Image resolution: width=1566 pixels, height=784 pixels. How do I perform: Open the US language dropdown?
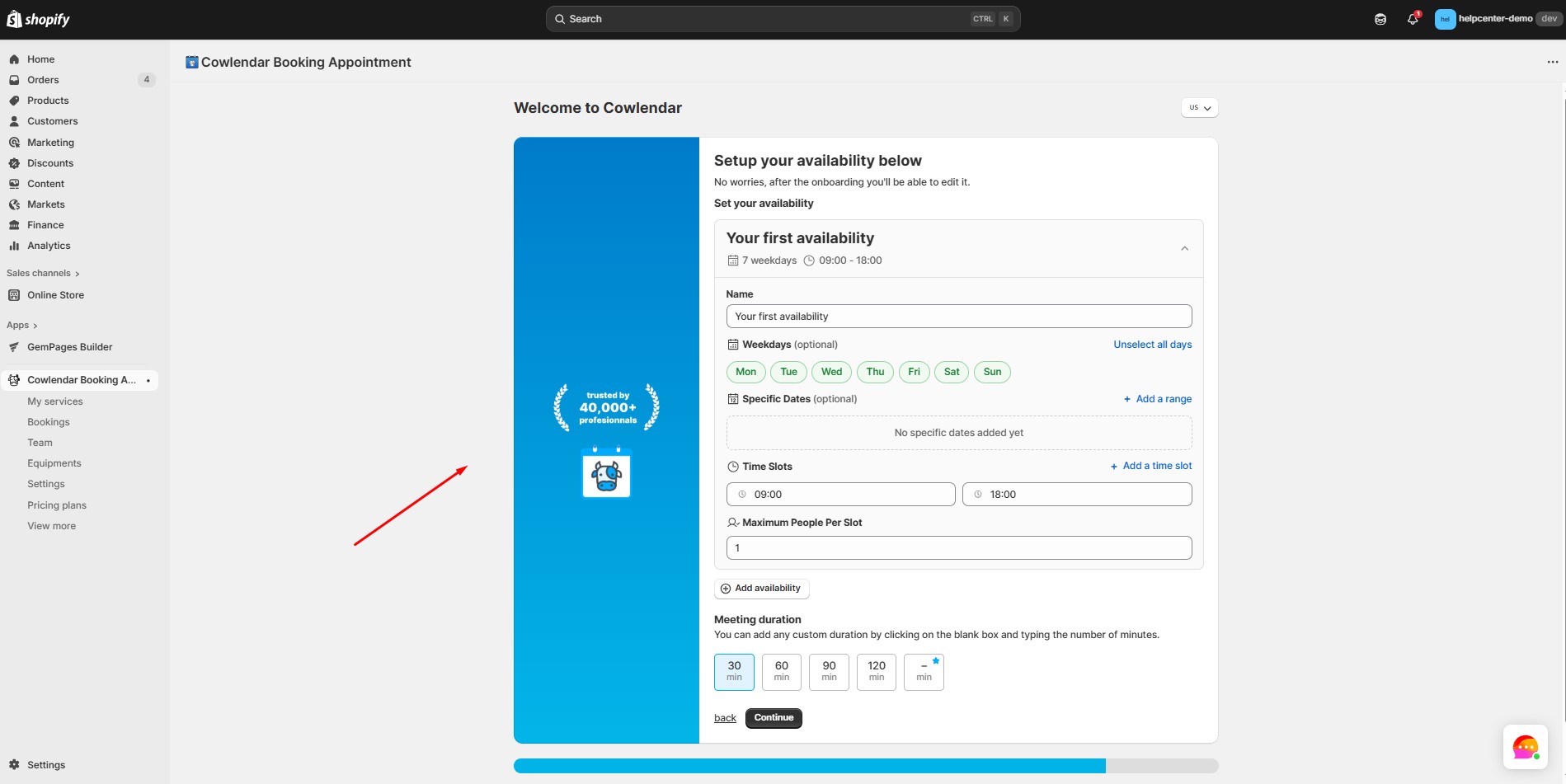click(x=1199, y=108)
